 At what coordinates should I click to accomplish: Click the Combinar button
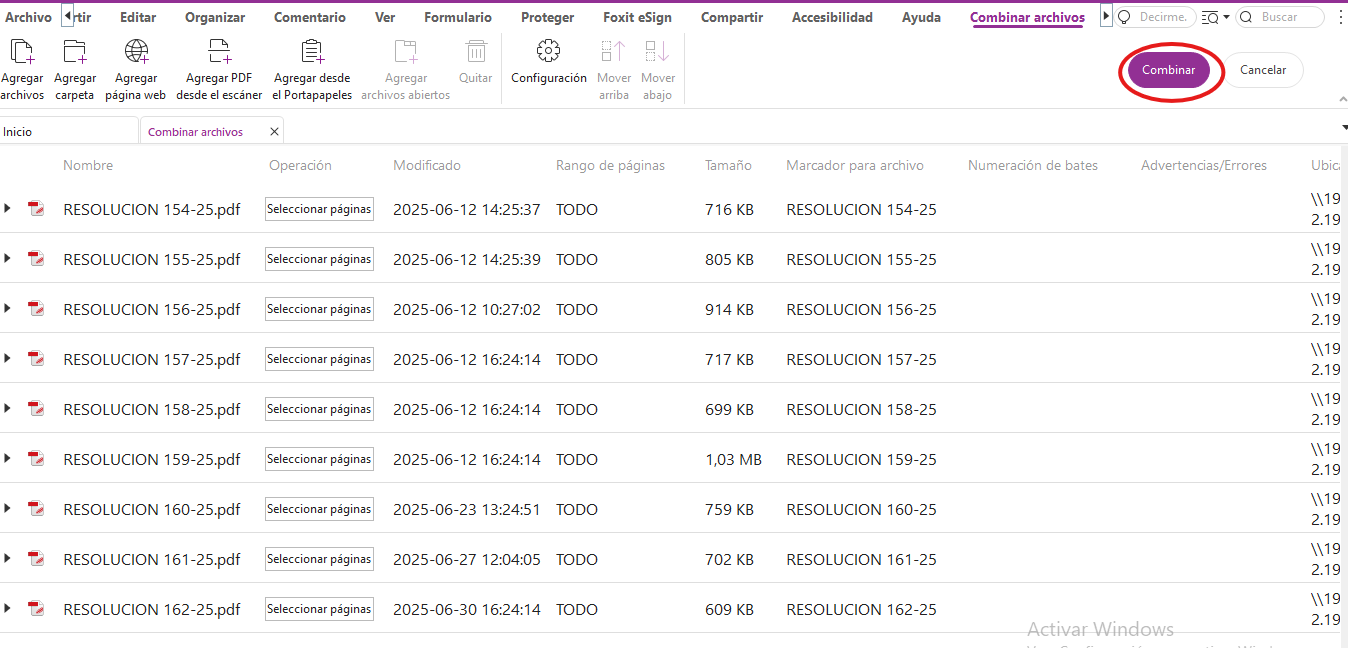1170,70
